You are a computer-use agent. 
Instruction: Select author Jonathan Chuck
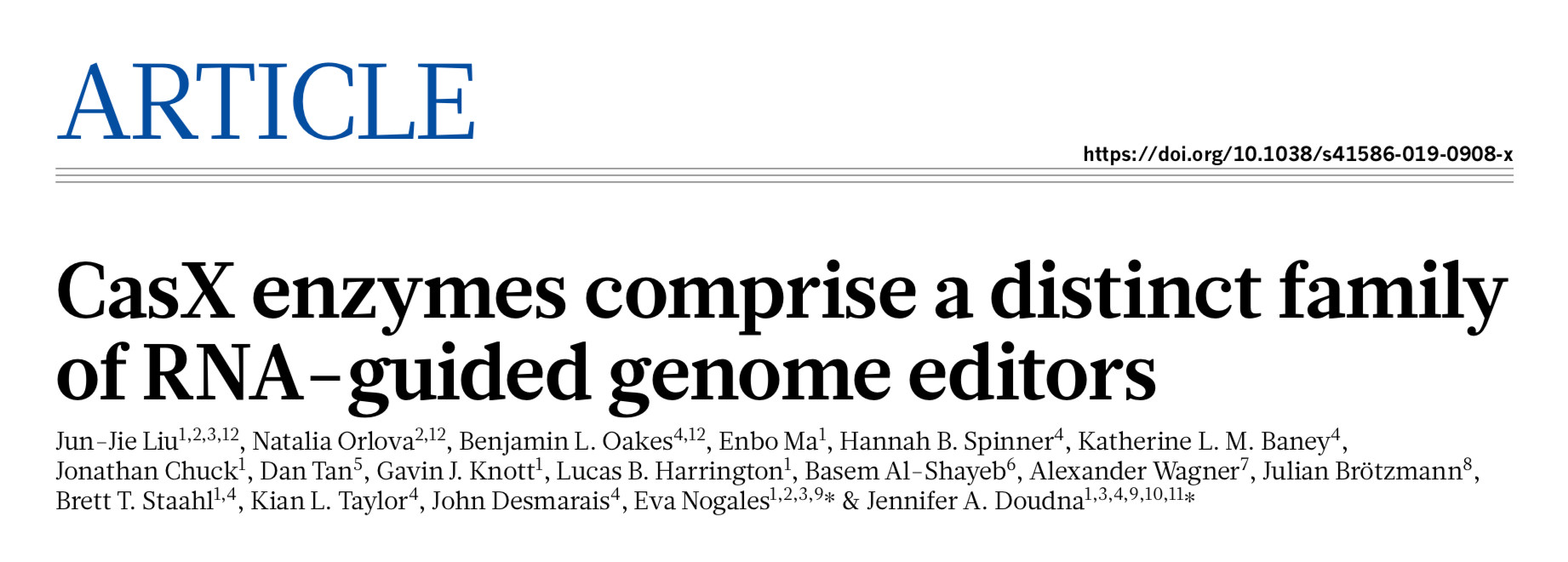(x=147, y=471)
